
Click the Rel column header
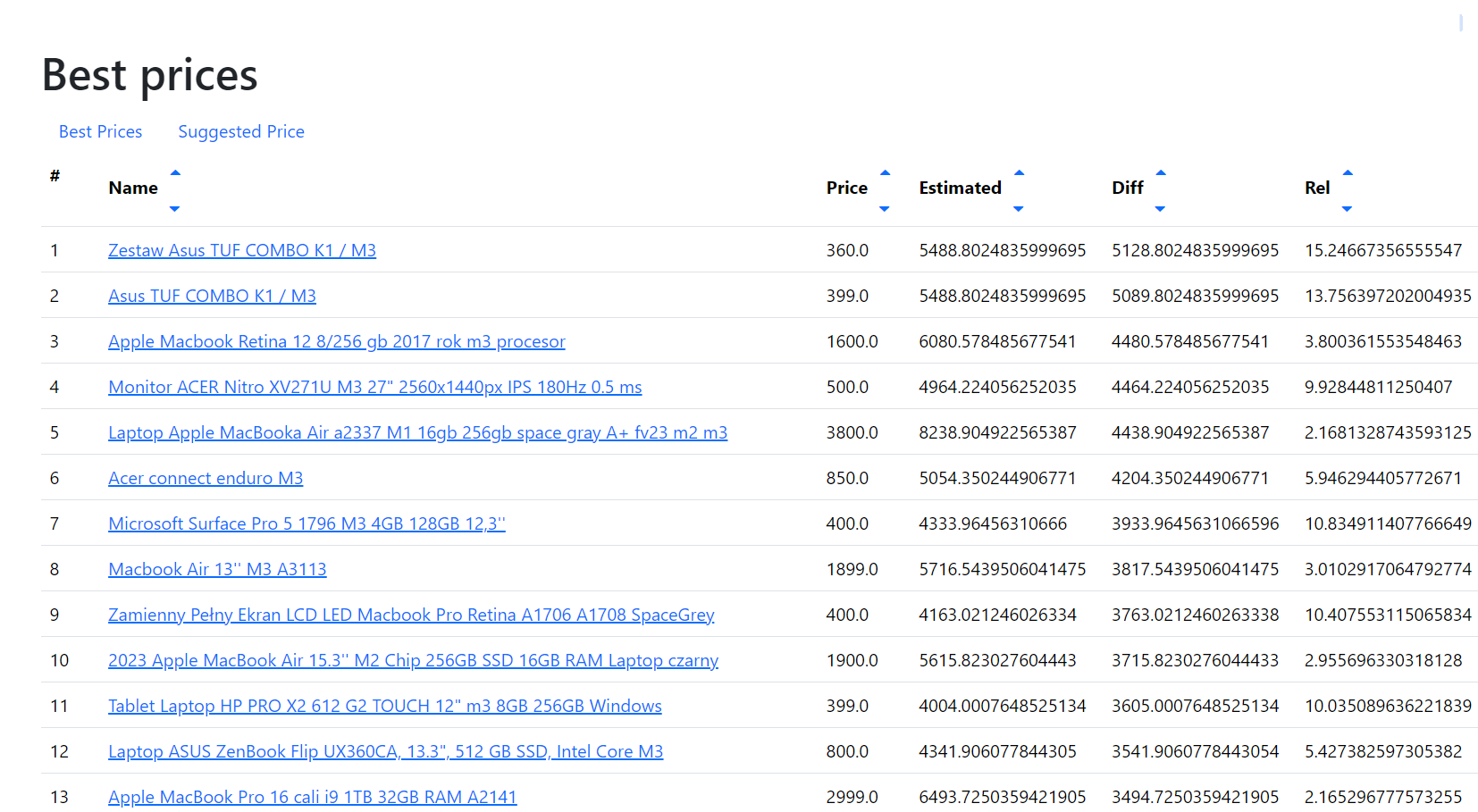coord(1317,188)
